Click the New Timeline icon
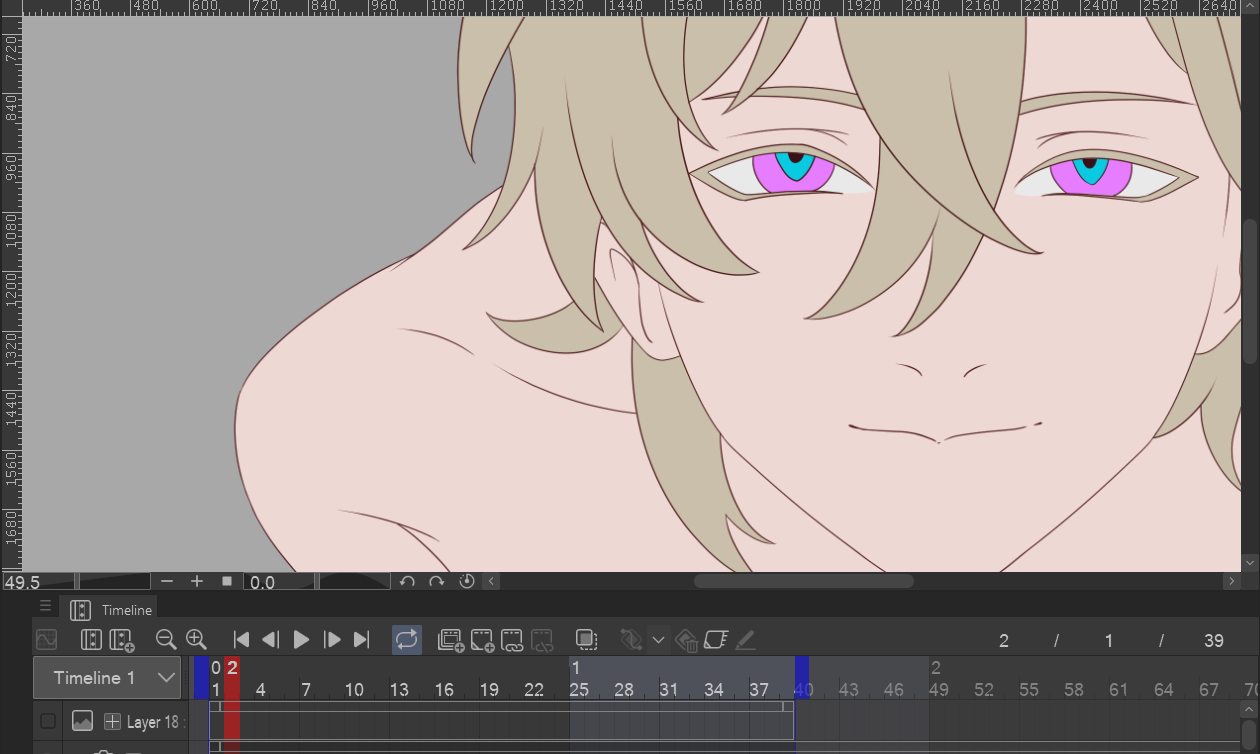Viewport: 1260px width, 754px height. point(122,640)
